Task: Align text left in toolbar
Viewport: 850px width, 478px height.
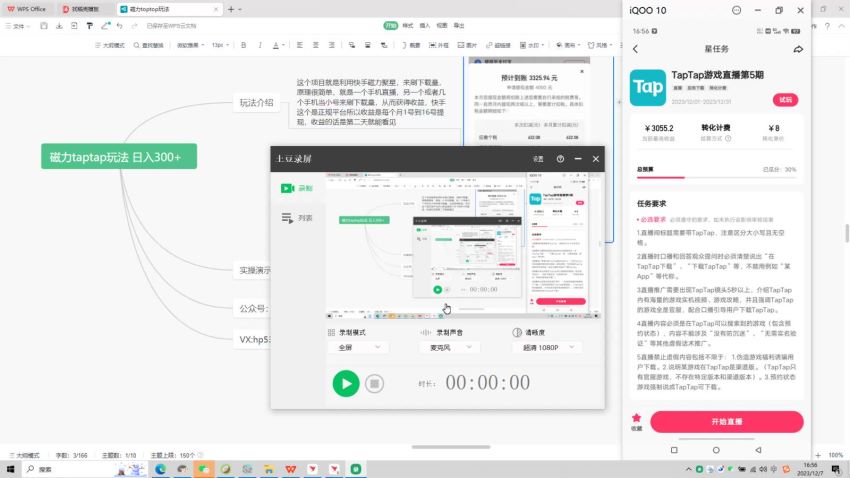Action: click(299, 45)
